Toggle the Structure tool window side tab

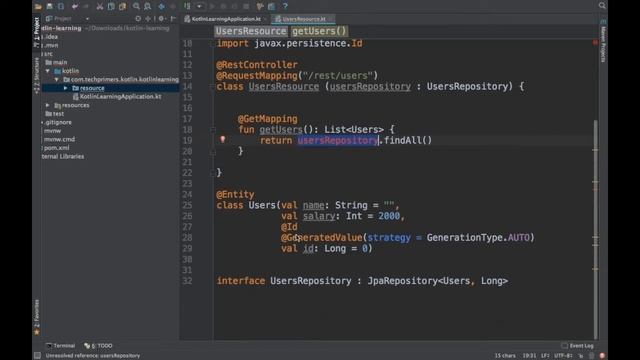tap(37, 76)
